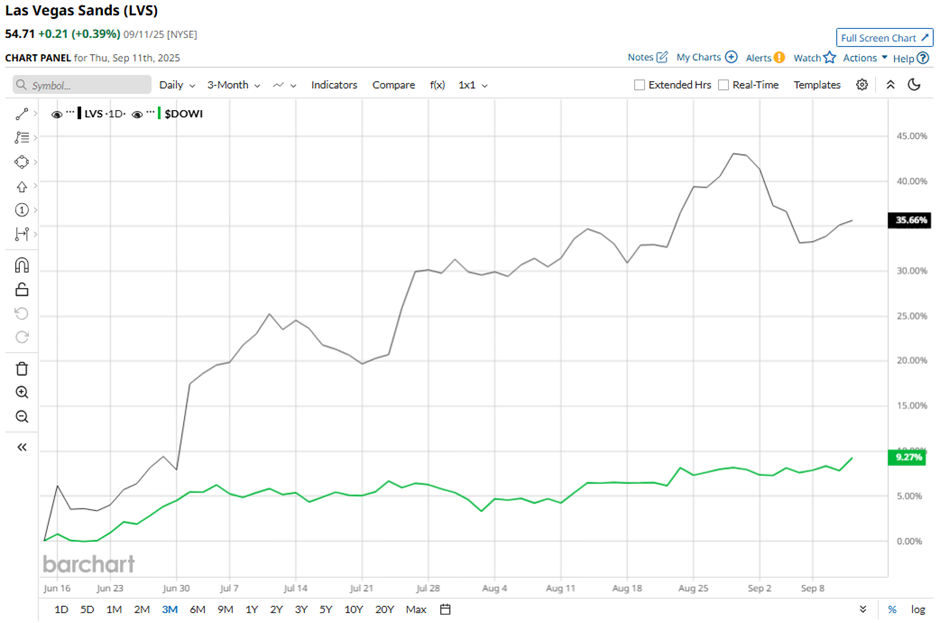The image size is (940, 623).
Task: Select the 1D time range
Action: coord(61,609)
